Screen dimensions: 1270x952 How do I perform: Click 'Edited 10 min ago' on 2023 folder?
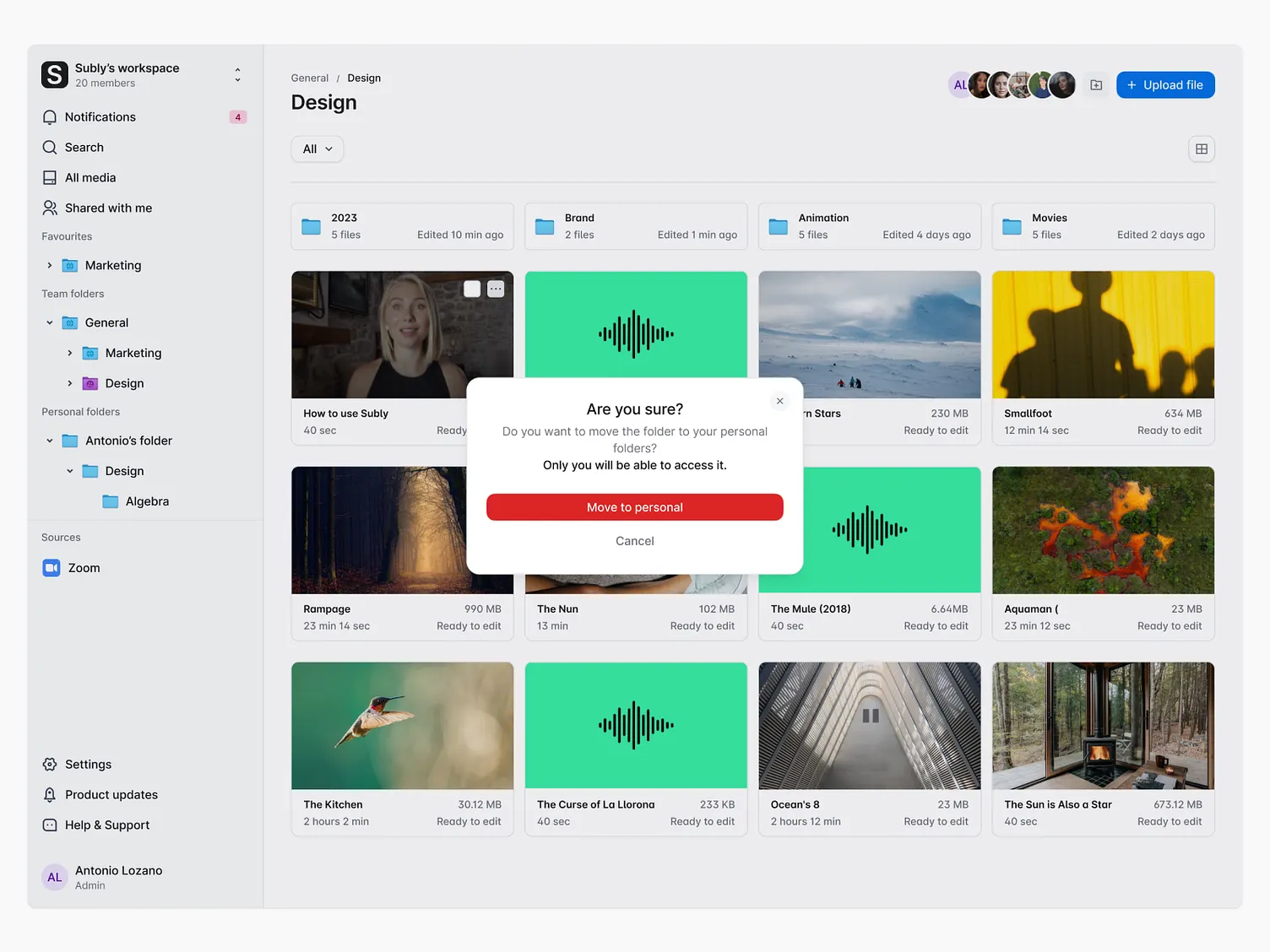460,235
